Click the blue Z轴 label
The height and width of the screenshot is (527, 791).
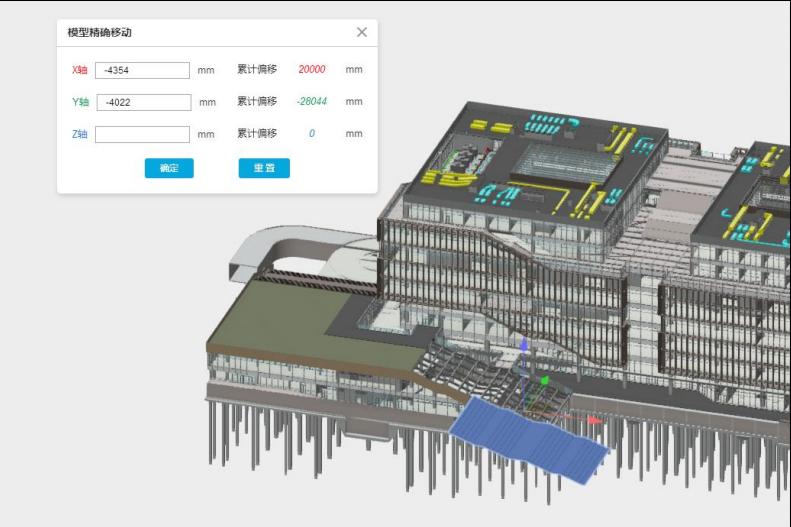(x=80, y=134)
